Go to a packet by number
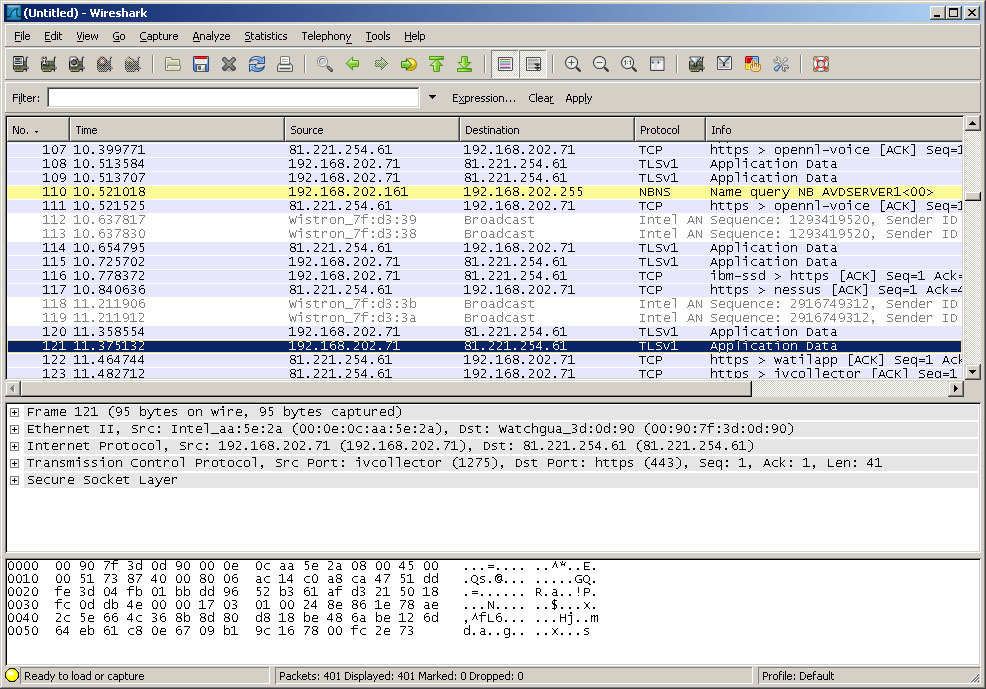This screenshot has height=689, width=986. click(x=409, y=64)
